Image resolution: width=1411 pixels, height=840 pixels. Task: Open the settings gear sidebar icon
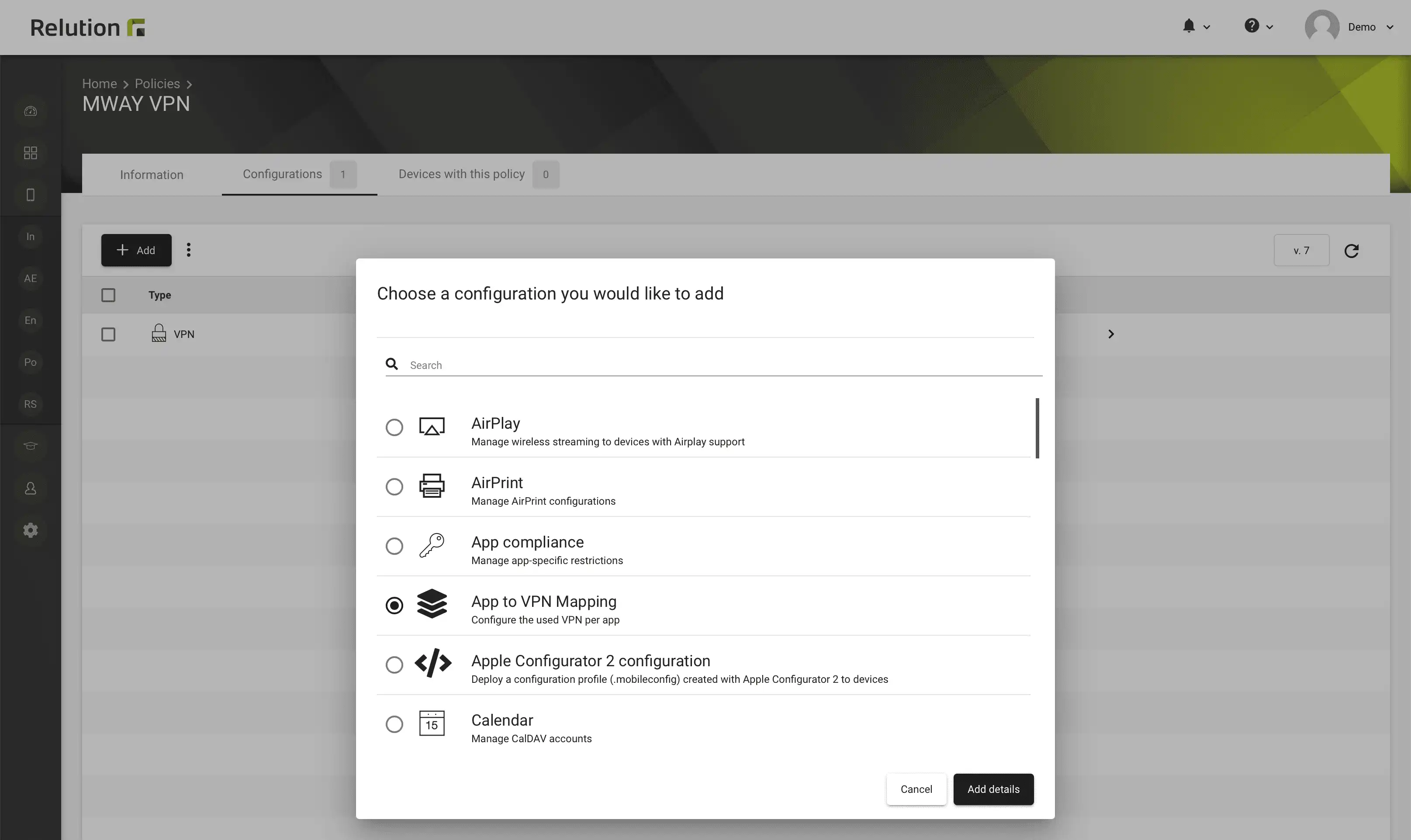(31, 530)
